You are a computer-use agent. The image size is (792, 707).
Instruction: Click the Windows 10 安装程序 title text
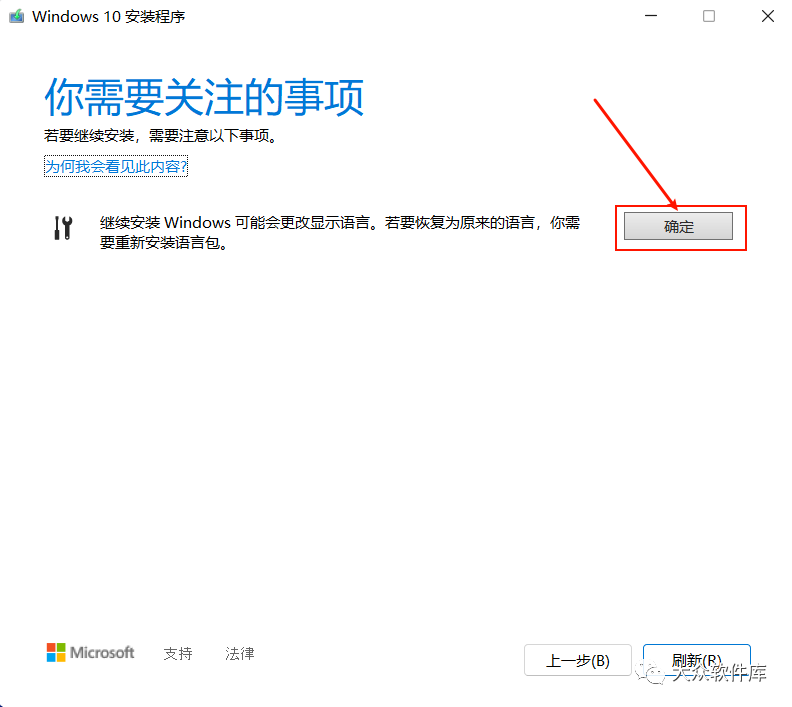109,16
